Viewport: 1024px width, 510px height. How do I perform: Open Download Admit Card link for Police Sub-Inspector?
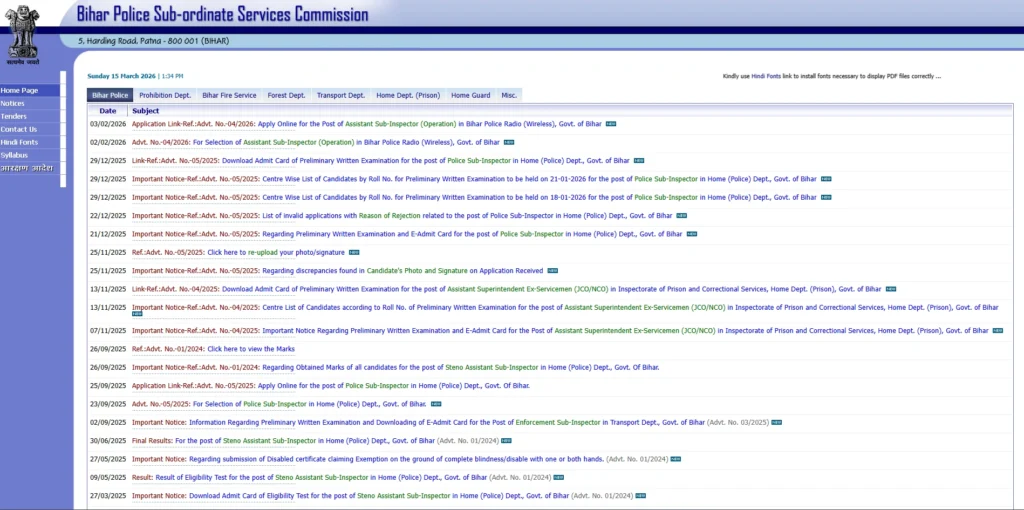click(x=381, y=161)
